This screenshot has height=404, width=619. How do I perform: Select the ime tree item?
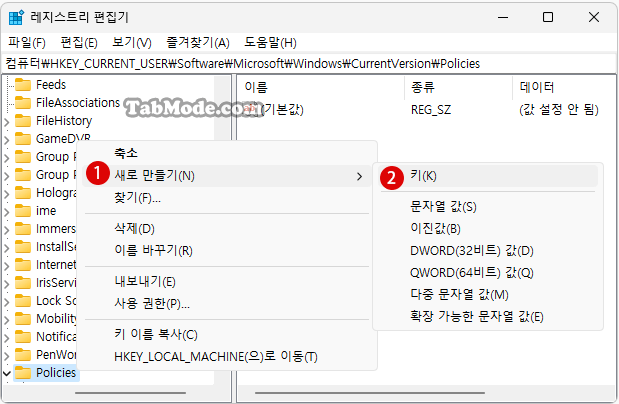coord(46,211)
